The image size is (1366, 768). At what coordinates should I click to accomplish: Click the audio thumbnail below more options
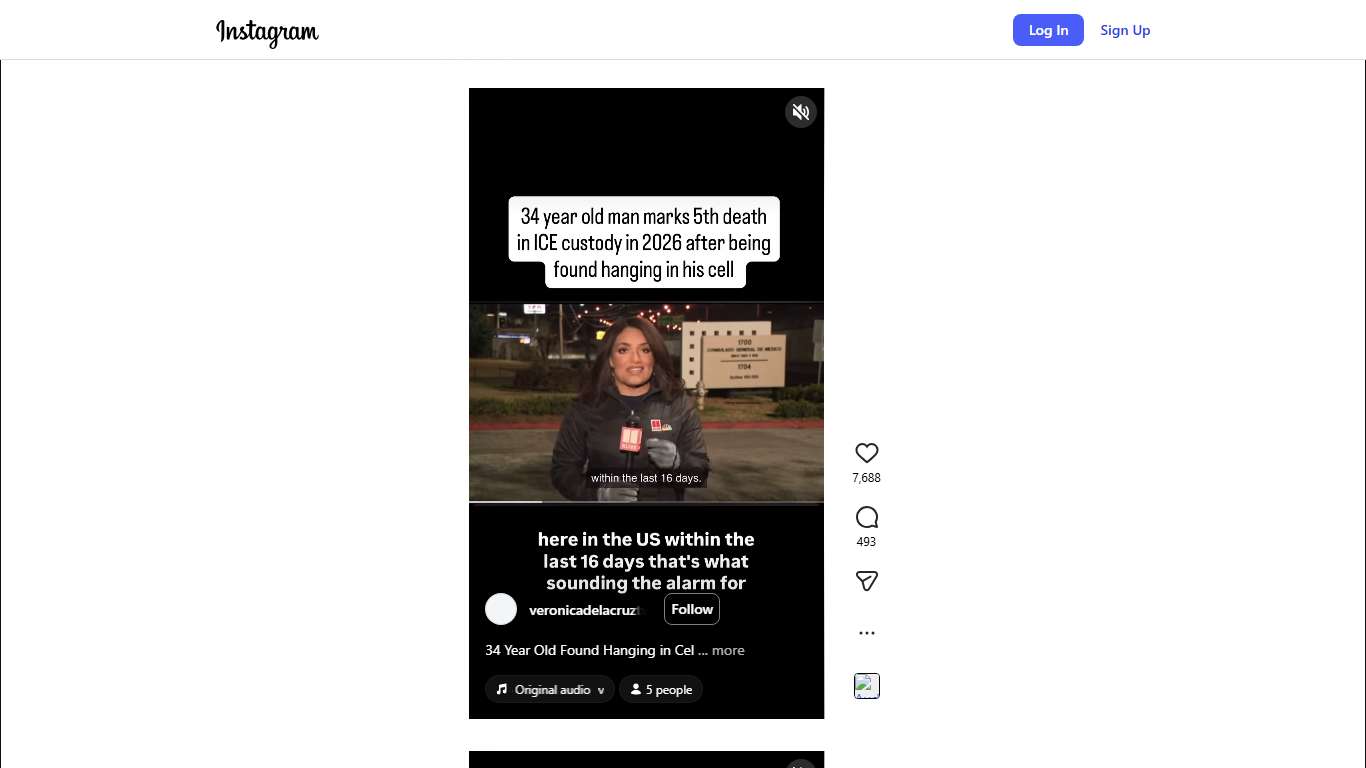[x=867, y=686]
